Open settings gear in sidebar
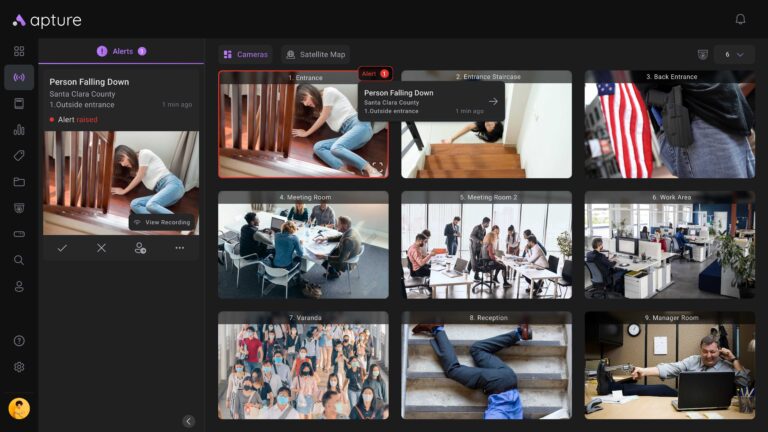Viewport: 768px width, 432px height. [18, 367]
